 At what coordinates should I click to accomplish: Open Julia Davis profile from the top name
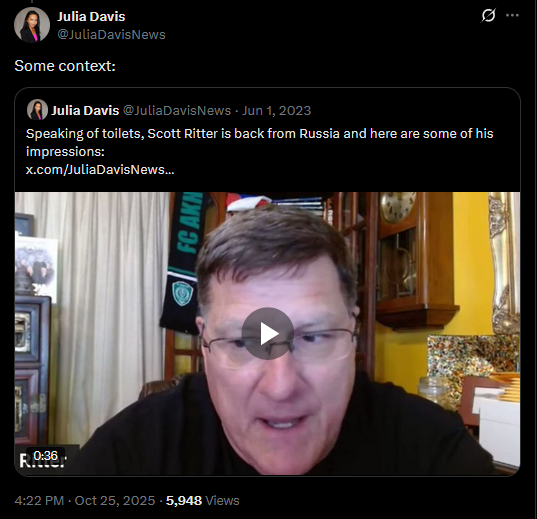(91, 16)
